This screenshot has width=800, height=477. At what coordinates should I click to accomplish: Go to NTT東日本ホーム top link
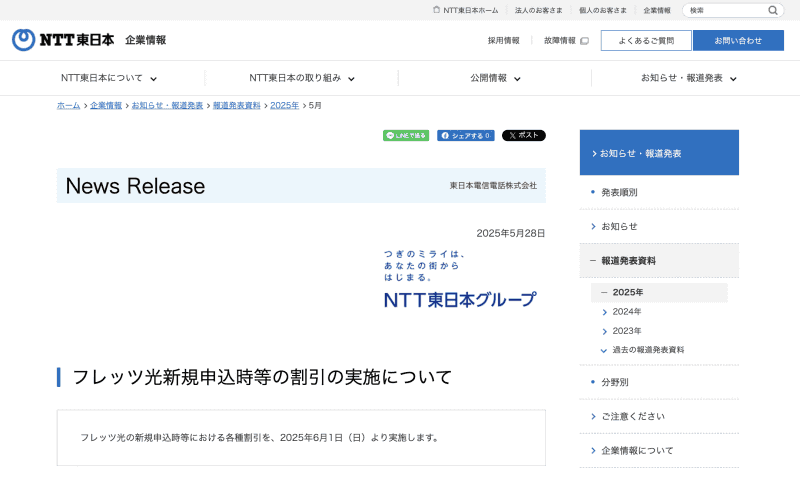click(x=470, y=10)
